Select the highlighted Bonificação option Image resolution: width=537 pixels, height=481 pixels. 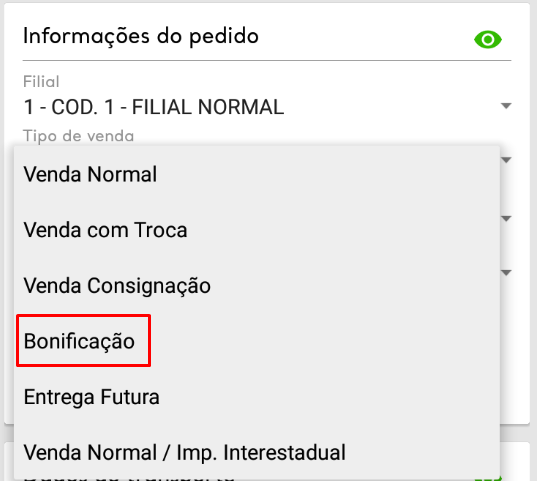pos(84,341)
